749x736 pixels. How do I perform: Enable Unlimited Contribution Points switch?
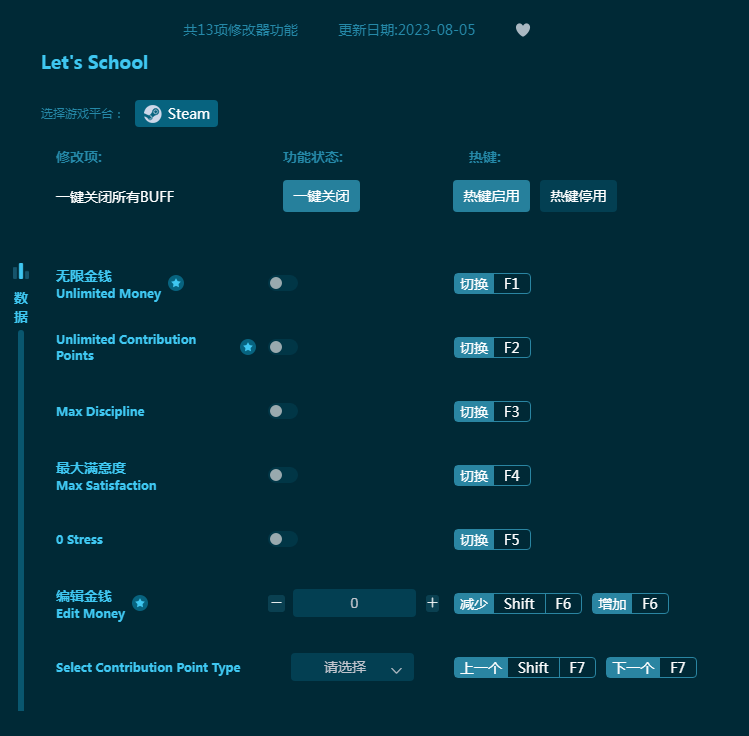[283, 347]
